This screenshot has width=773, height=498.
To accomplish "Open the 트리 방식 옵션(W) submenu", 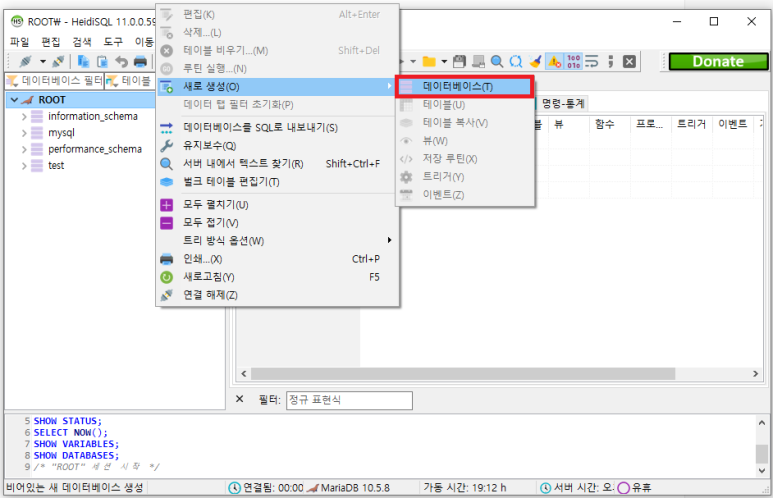I will [278, 241].
